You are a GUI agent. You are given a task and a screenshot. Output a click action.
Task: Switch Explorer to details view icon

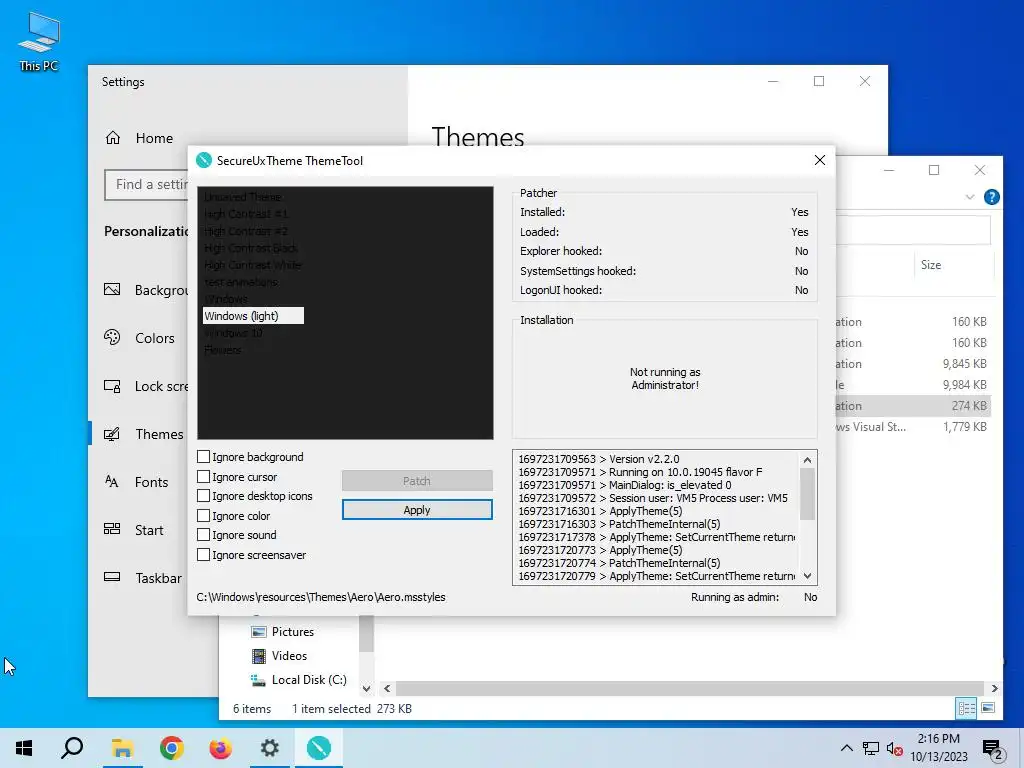pos(967,708)
